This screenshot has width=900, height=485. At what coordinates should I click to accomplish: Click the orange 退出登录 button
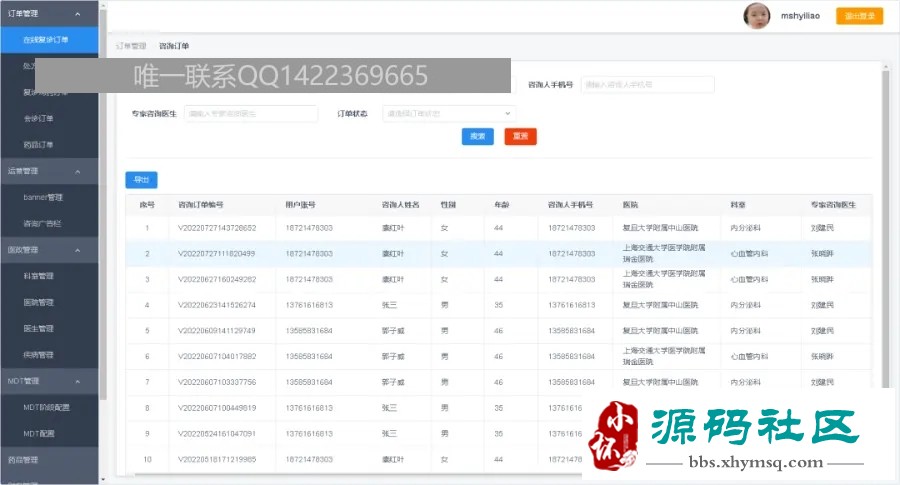pos(859,16)
